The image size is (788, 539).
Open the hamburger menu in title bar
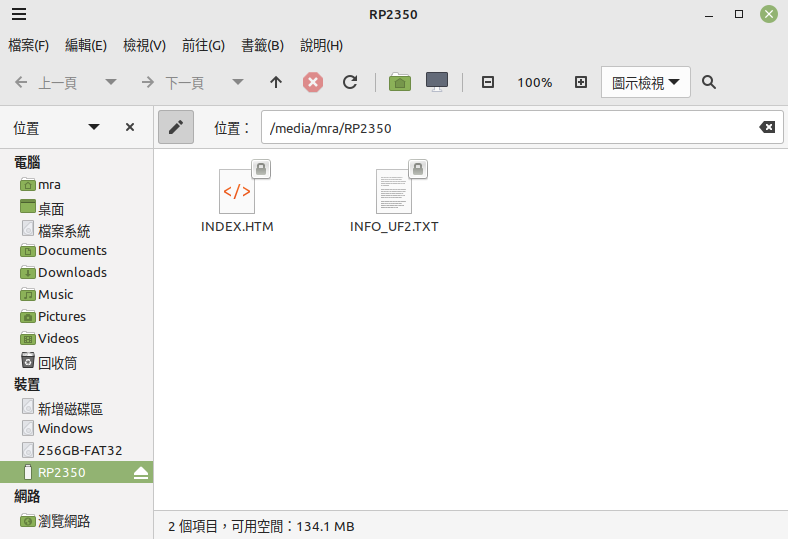point(19,14)
